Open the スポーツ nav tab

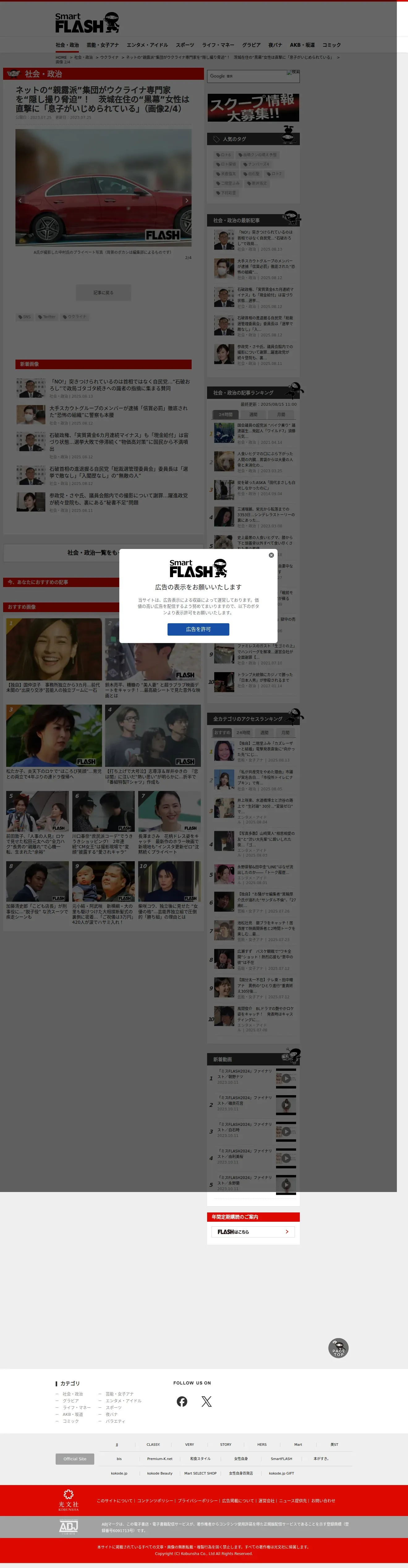(x=185, y=45)
